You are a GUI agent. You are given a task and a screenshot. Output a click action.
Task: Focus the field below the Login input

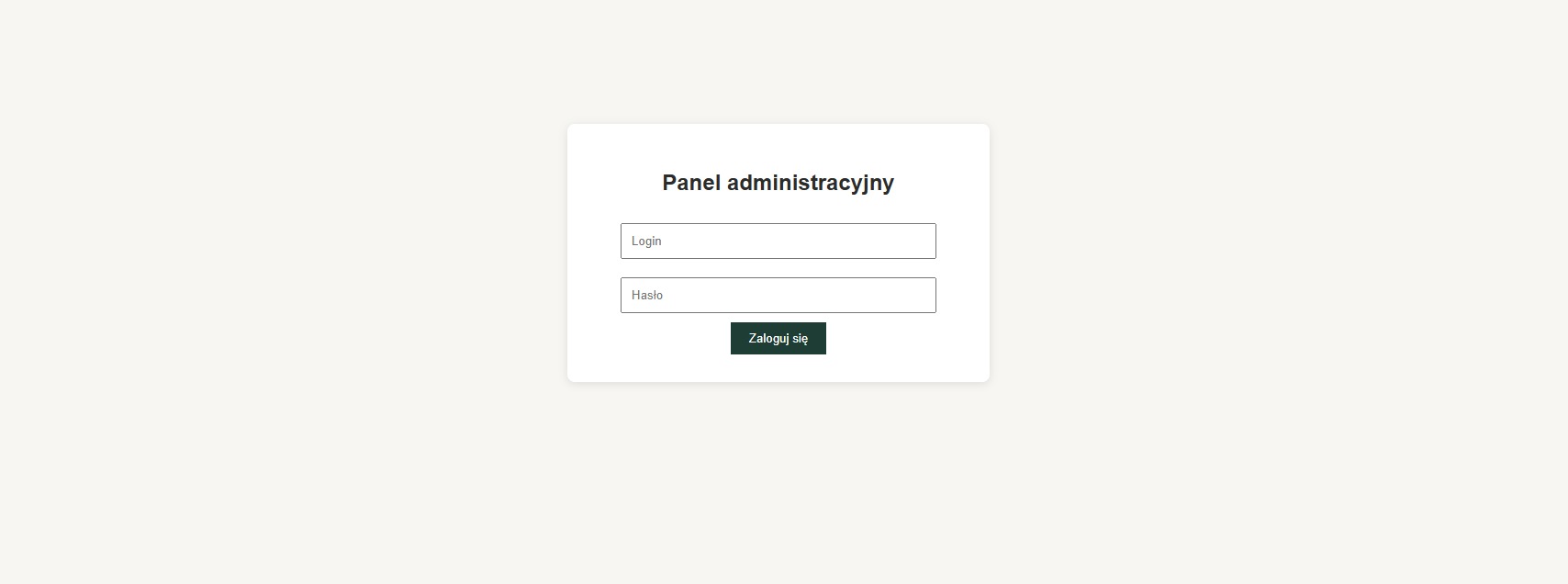point(778,295)
